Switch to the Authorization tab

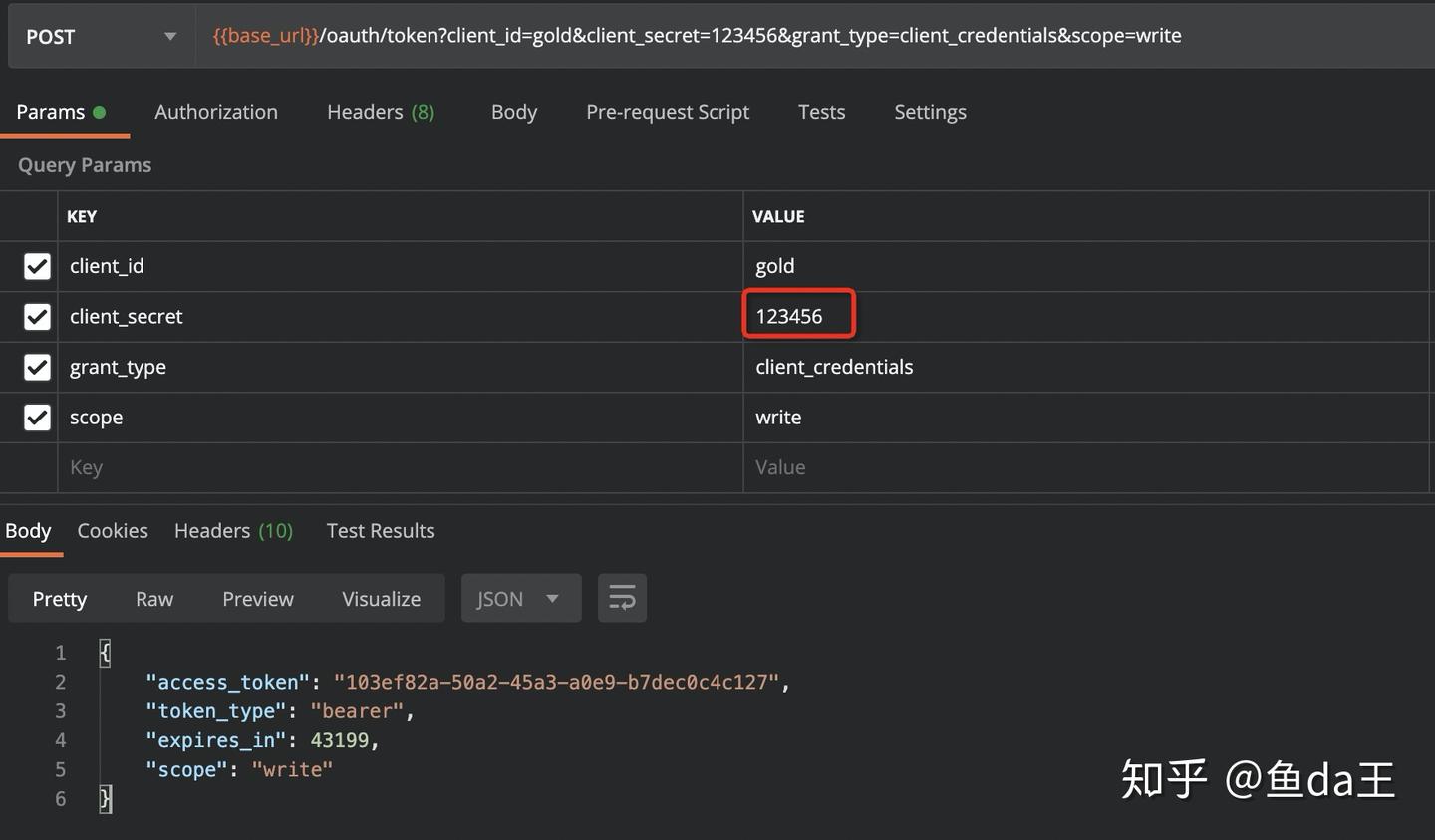click(216, 112)
